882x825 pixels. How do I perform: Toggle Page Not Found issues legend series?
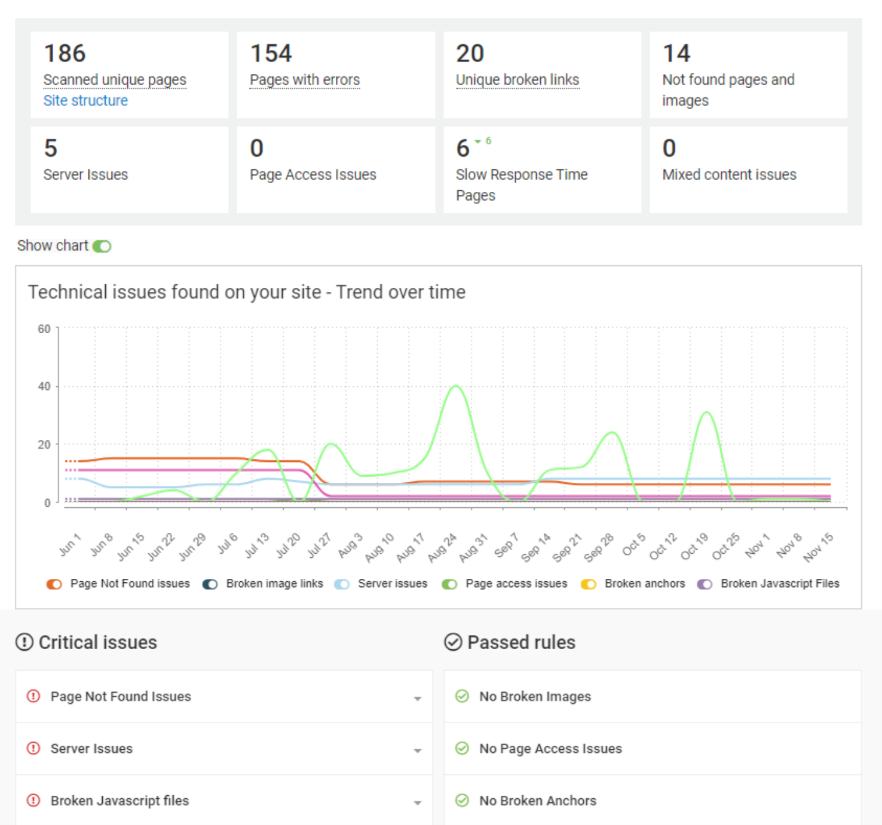coord(54,584)
